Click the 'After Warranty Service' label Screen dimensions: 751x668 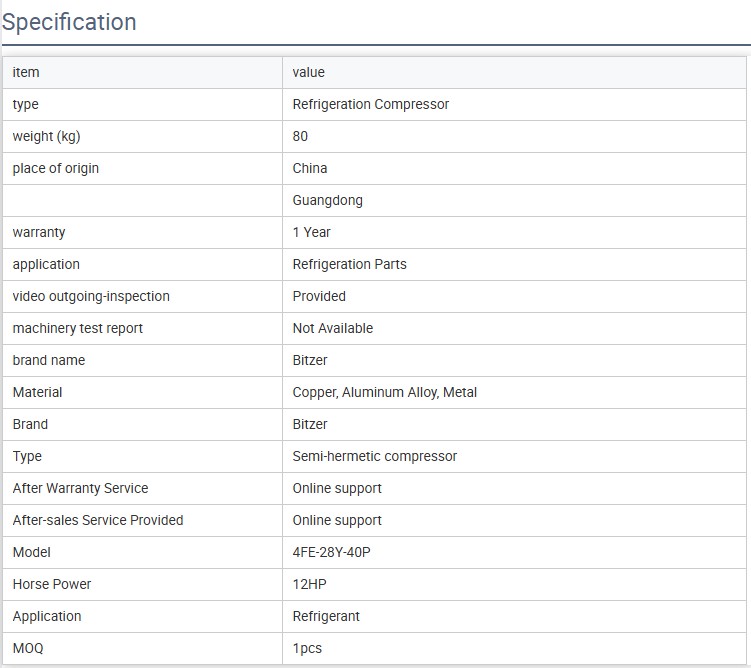click(x=80, y=488)
